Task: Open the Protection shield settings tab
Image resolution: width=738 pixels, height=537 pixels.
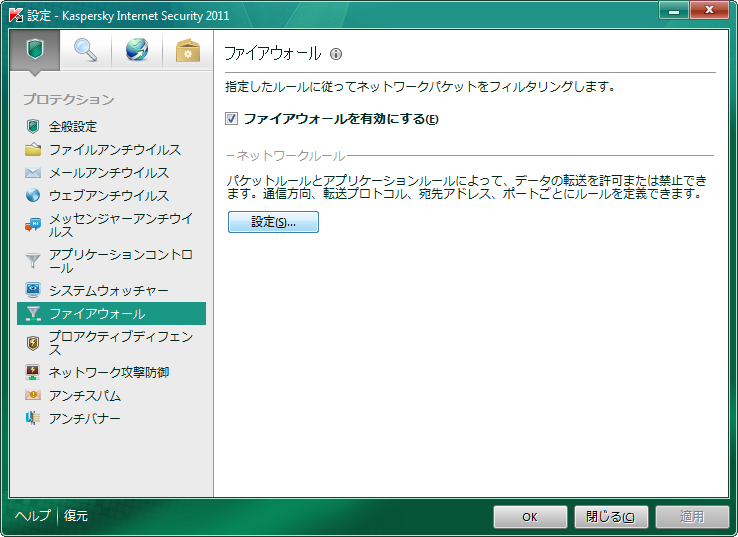Action: 35,51
